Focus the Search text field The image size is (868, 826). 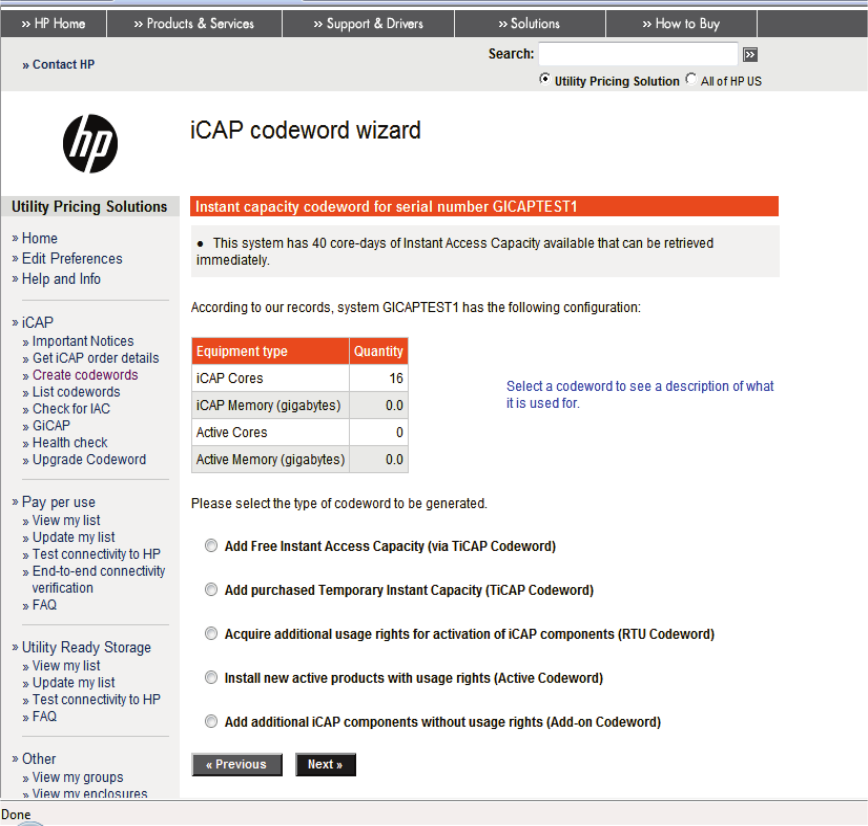tap(638, 54)
